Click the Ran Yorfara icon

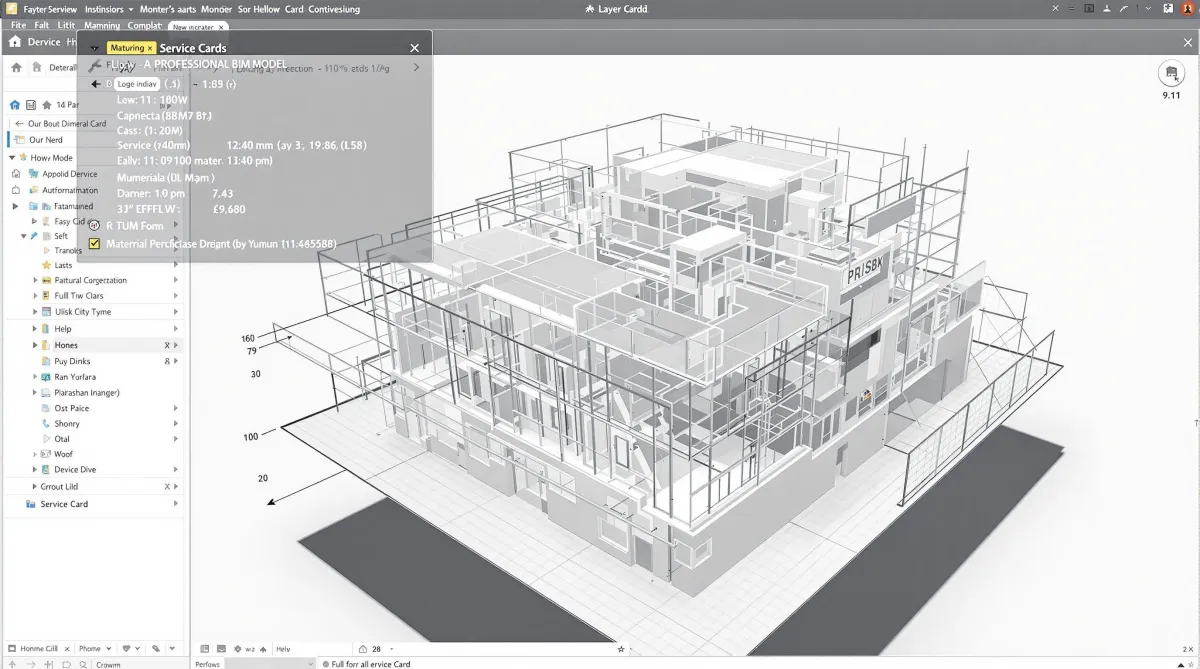coord(46,377)
